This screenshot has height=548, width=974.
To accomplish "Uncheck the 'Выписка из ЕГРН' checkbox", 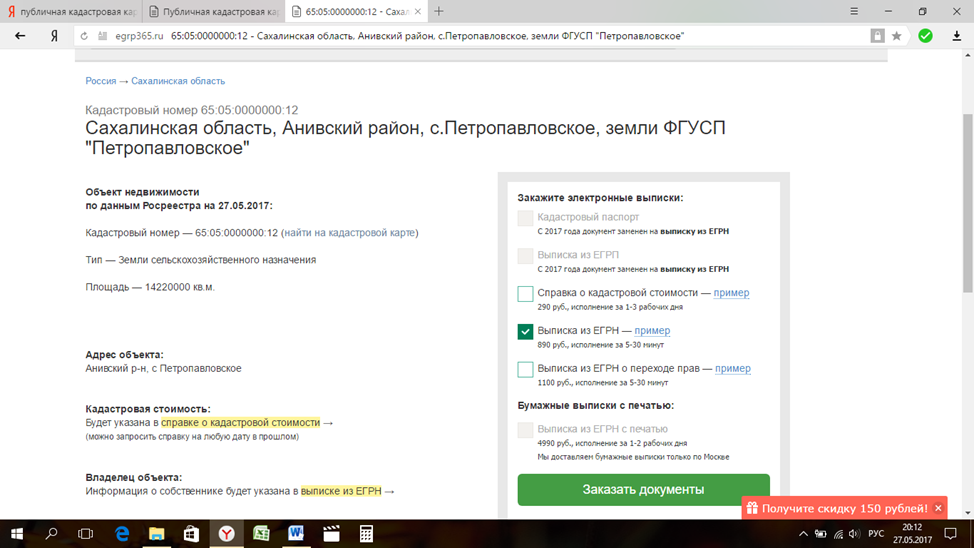I will point(525,331).
